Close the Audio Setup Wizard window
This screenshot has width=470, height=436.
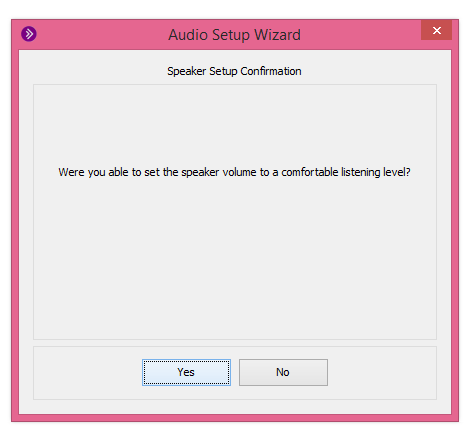[x=436, y=30]
